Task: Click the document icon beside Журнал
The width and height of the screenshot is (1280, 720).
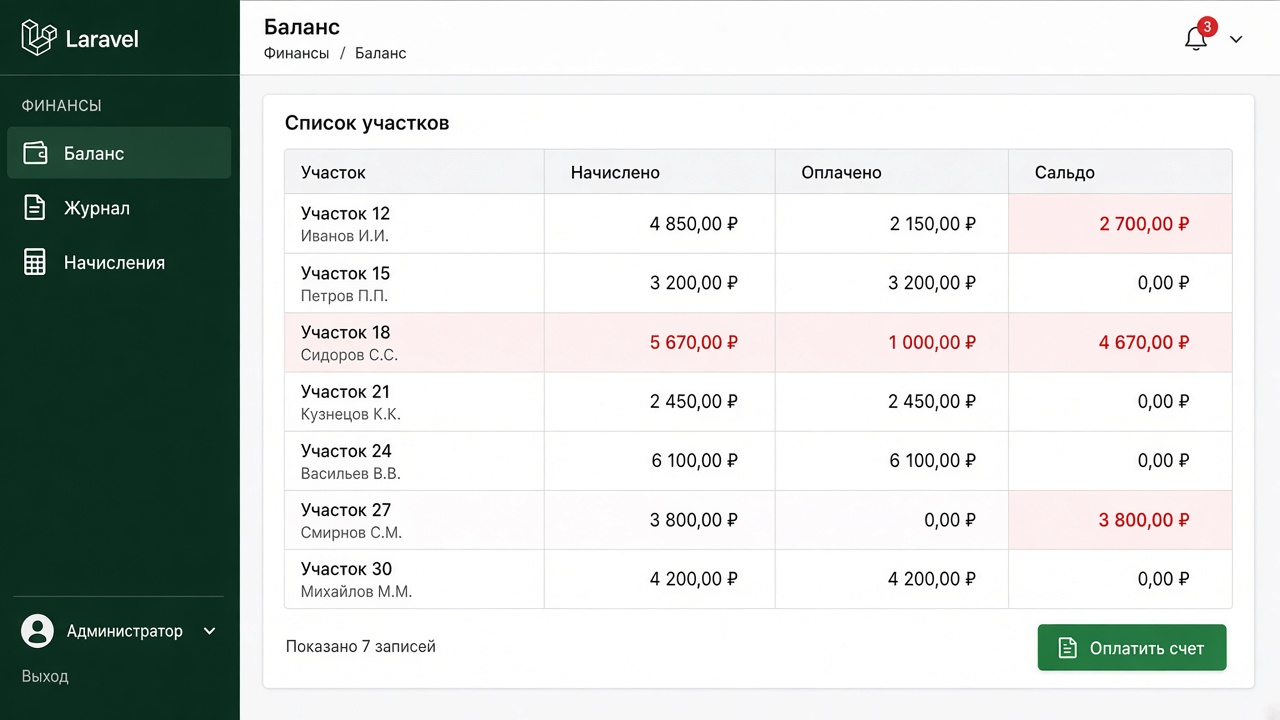Action: [35, 208]
